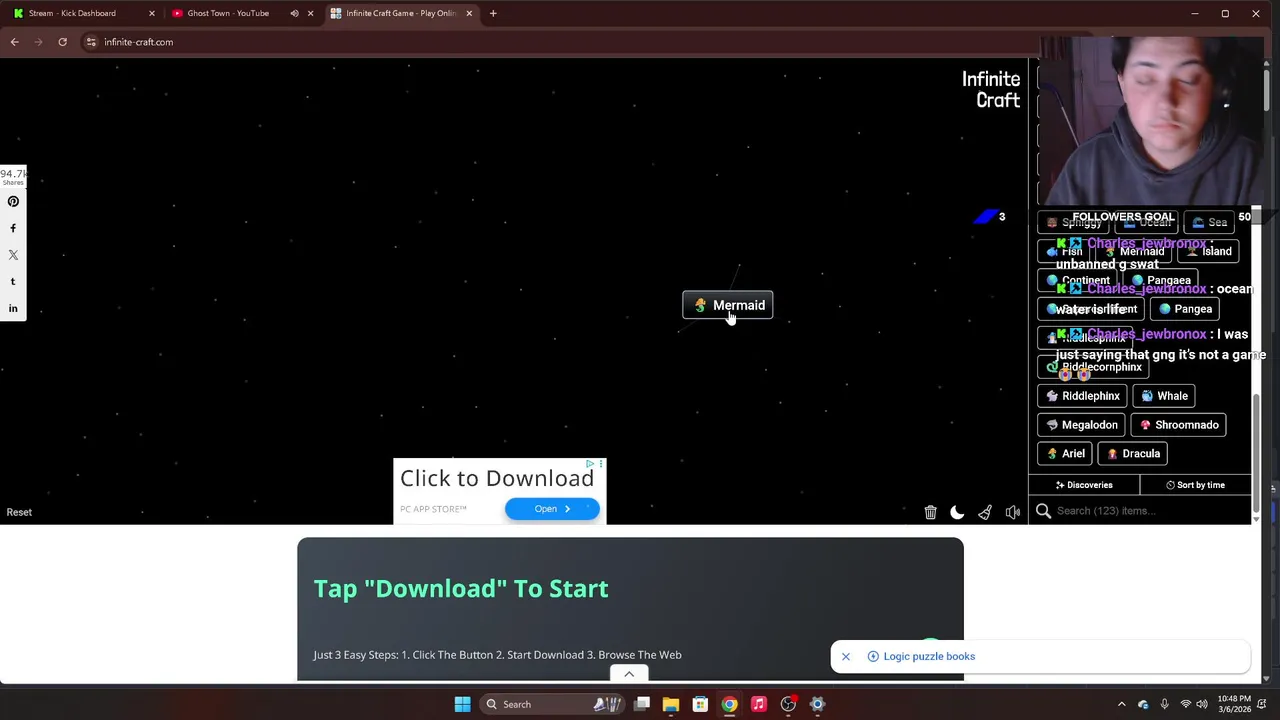Pick the Island element in sidebar

point(1207,252)
